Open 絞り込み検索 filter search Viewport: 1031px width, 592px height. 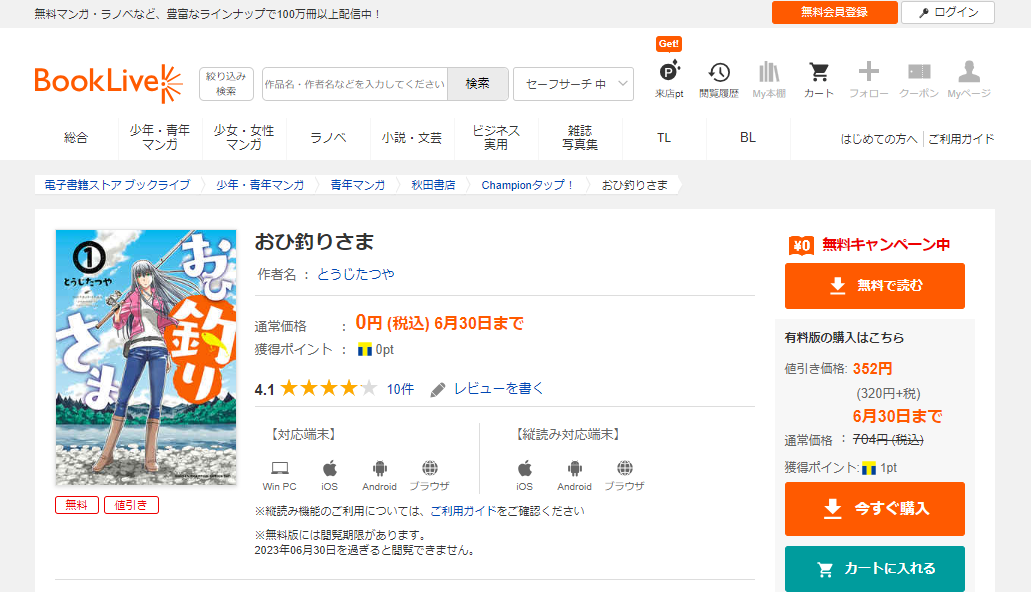click(226, 84)
